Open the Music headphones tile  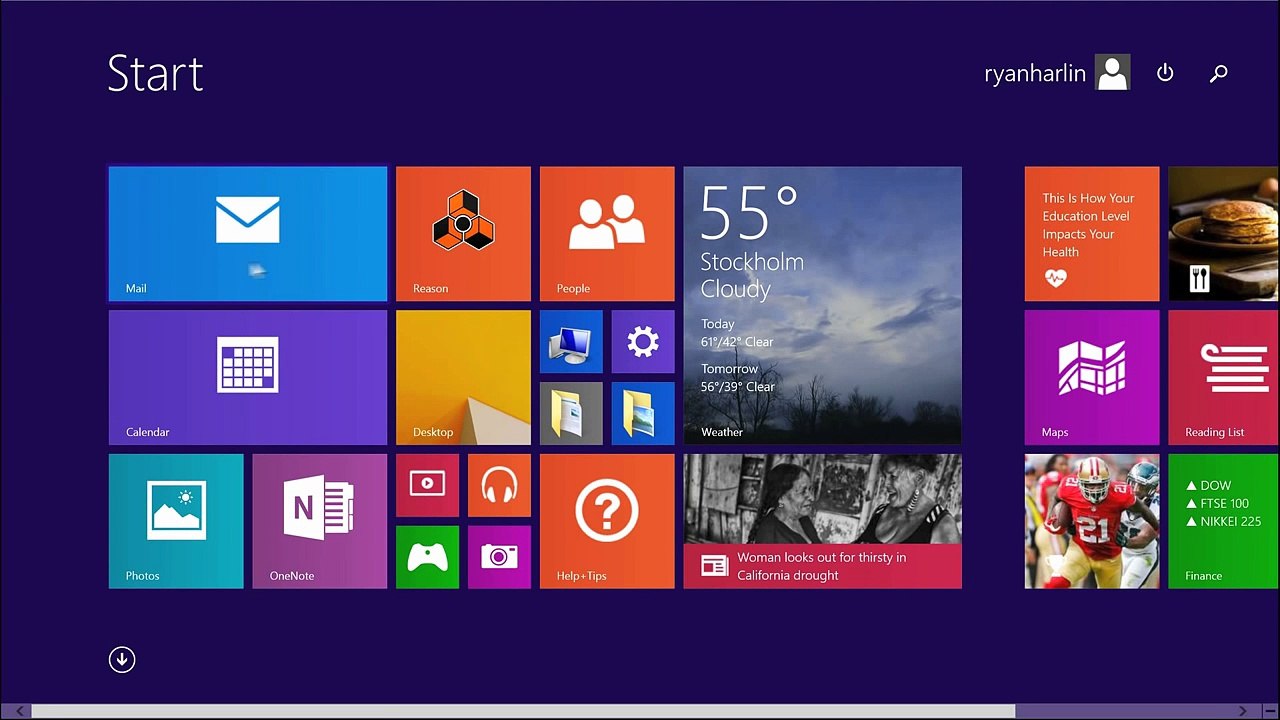(x=499, y=485)
